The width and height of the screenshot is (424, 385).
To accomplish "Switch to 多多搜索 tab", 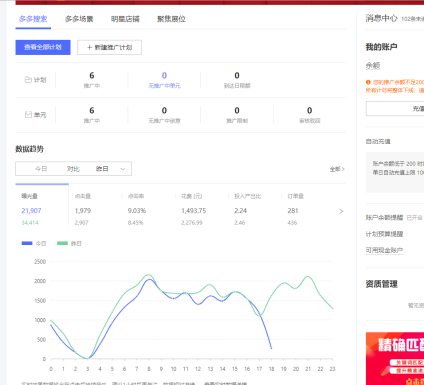I will (x=33, y=19).
